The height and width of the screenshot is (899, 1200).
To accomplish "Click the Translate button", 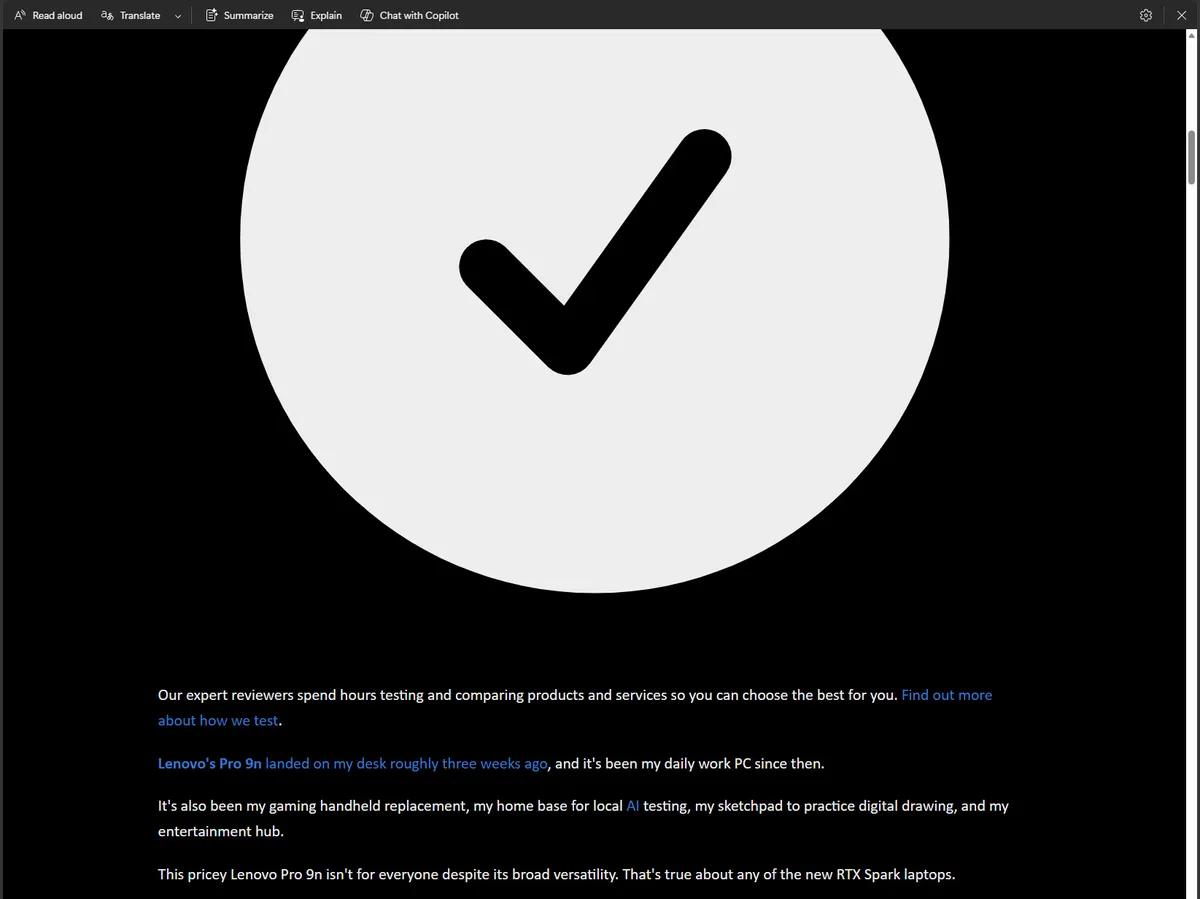I will tap(131, 15).
